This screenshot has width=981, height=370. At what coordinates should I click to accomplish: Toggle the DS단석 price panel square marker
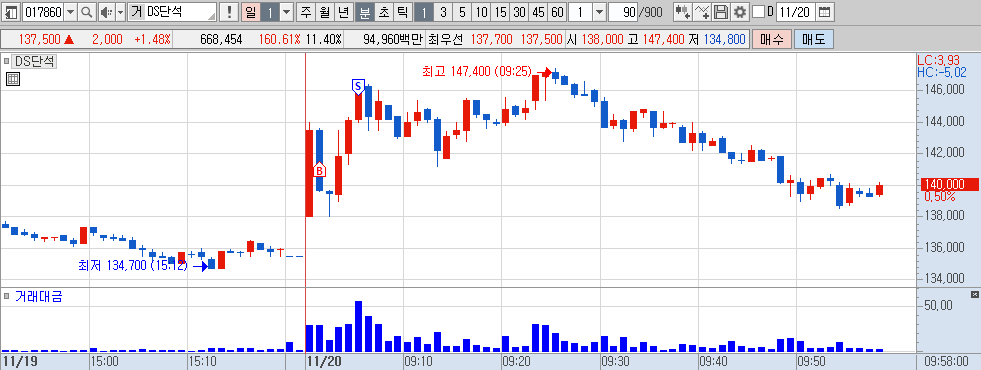(6, 61)
